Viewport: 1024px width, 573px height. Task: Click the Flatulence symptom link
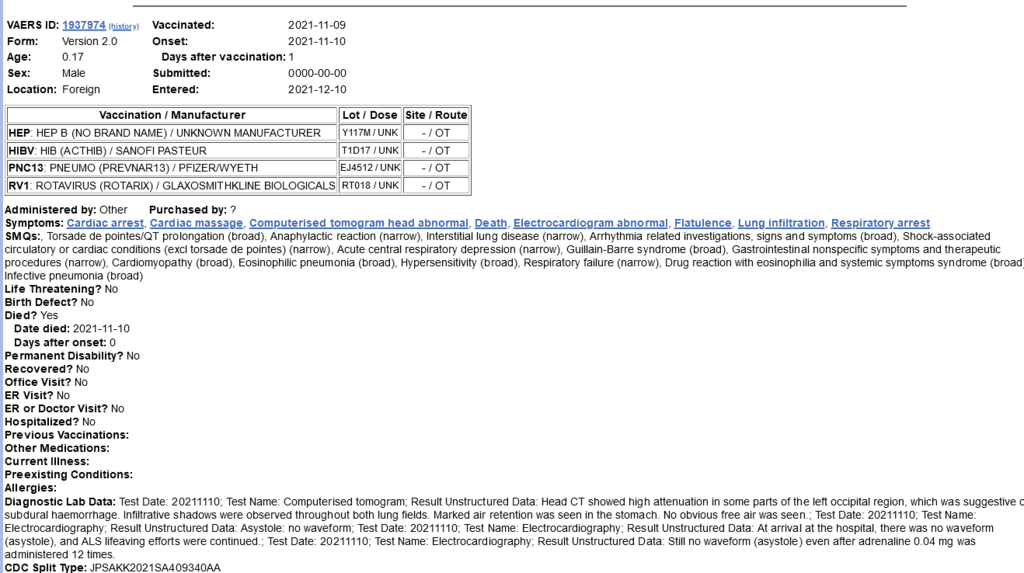[x=703, y=223]
